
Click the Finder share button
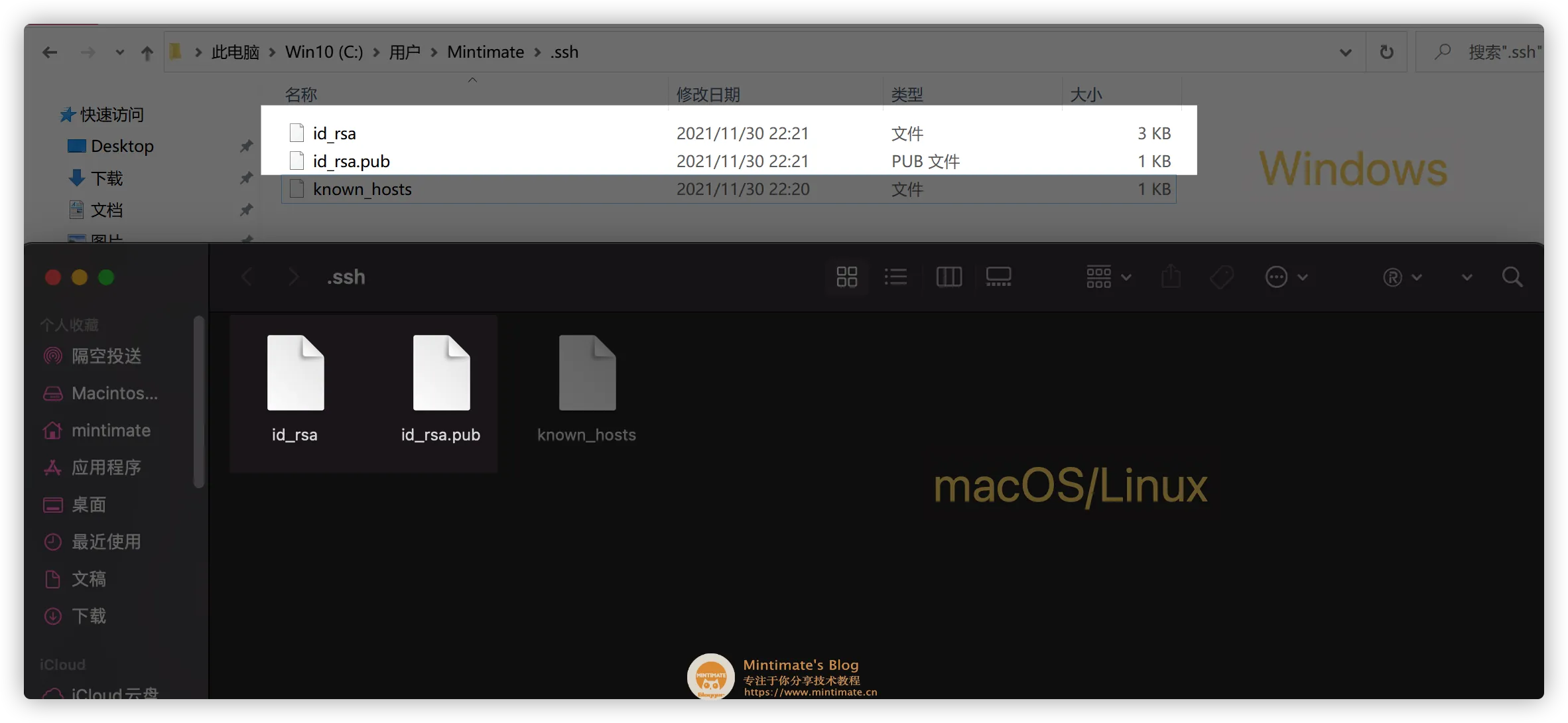1171,277
